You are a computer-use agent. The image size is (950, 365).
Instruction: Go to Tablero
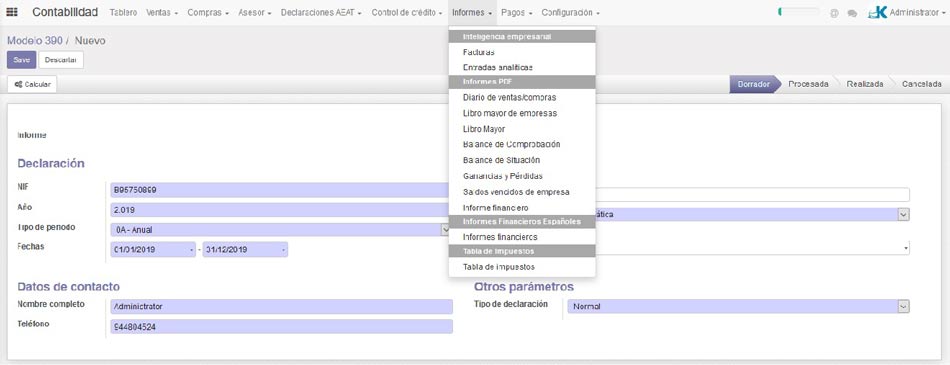[x=123, y=13]
